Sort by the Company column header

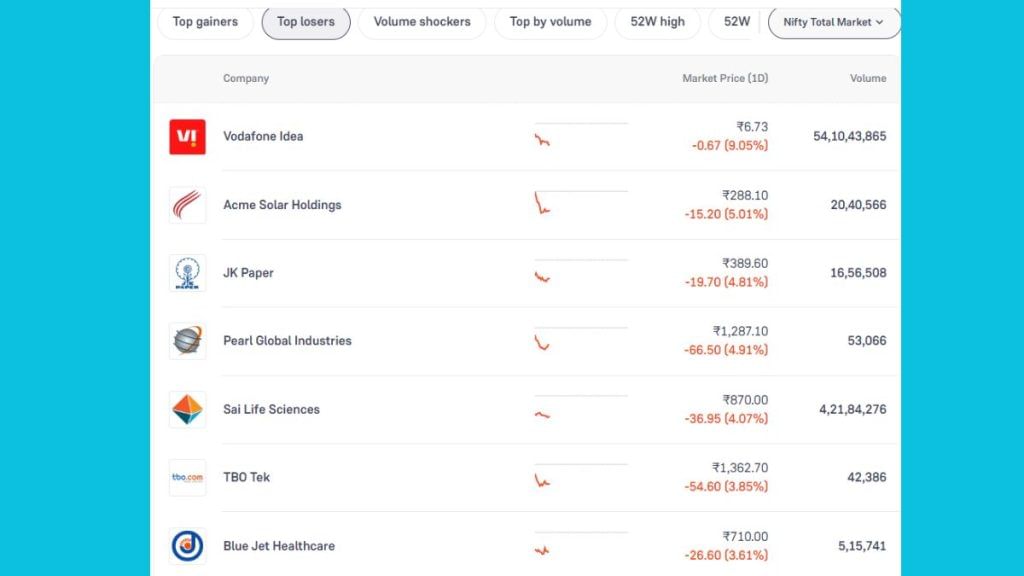(246, 78)
